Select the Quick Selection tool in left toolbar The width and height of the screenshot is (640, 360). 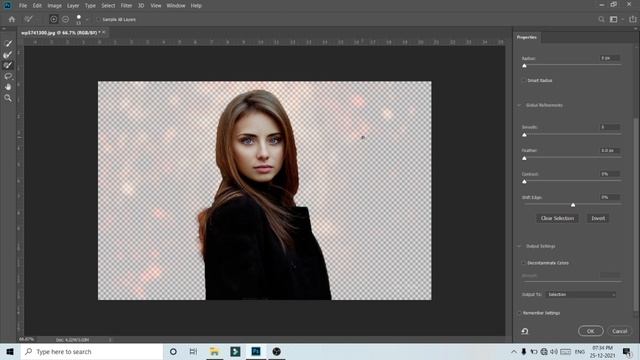pyautogui.click(x=8, y=43)
